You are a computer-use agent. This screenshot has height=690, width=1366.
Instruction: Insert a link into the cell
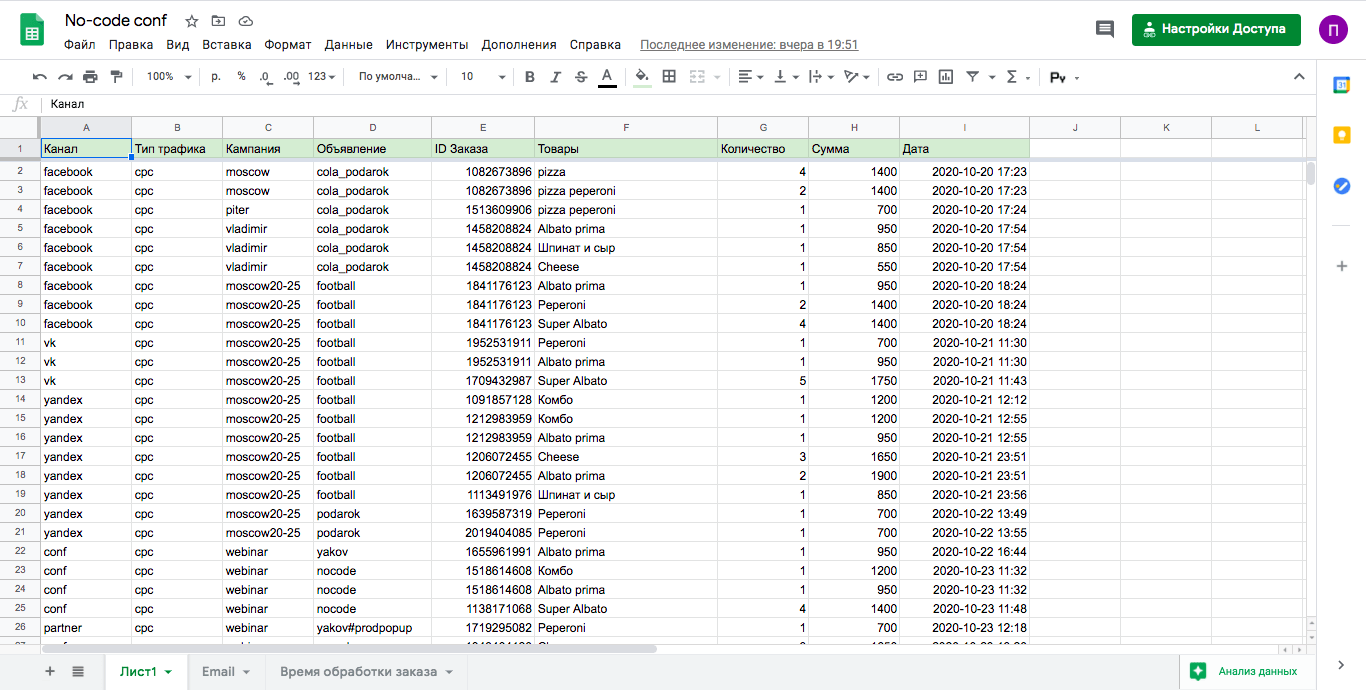tap(895, 77)
